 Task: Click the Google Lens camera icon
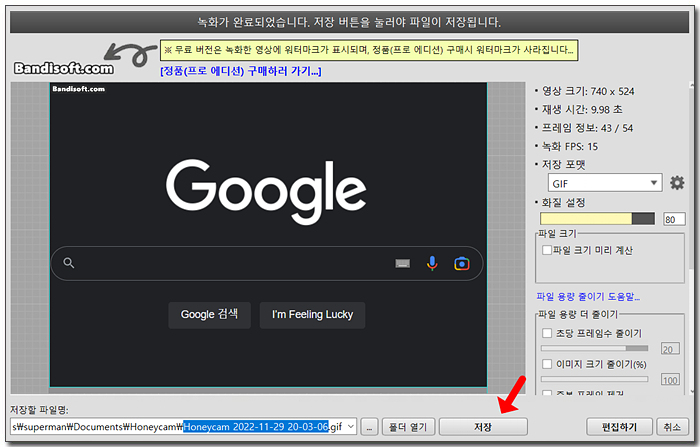point(462,263)
